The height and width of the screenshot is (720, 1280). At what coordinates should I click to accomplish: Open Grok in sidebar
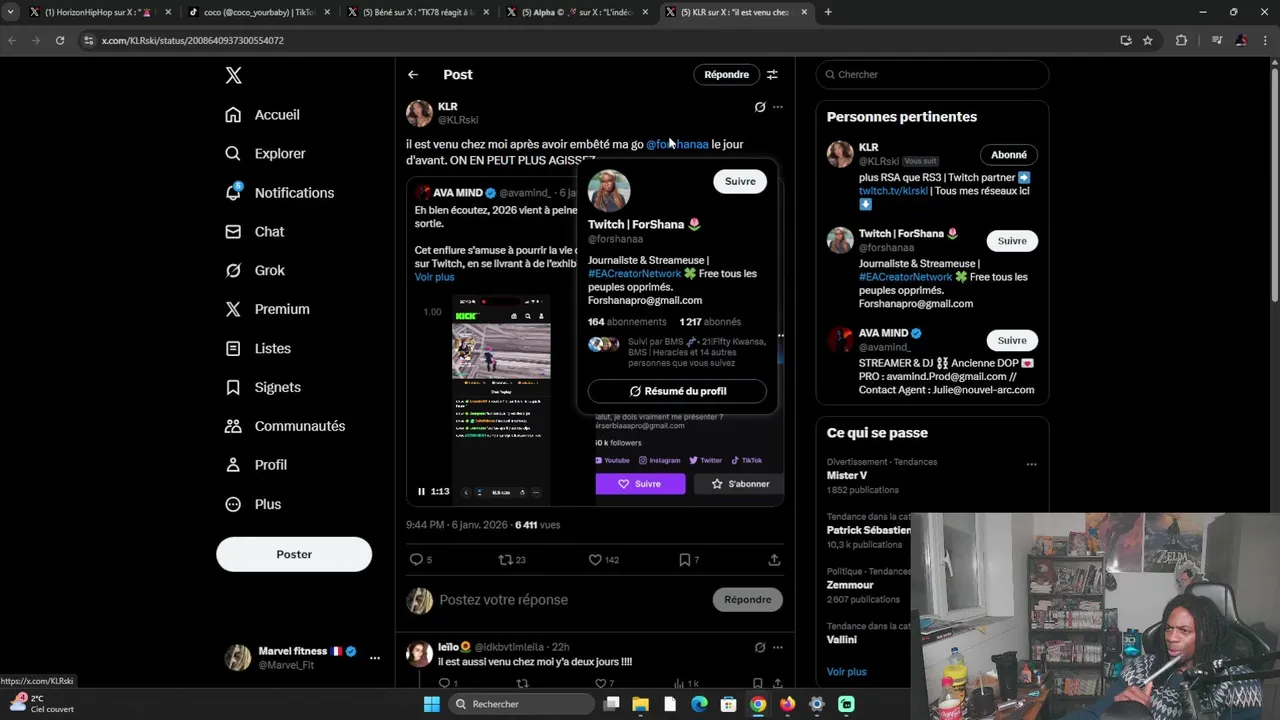tap(255, 270)
